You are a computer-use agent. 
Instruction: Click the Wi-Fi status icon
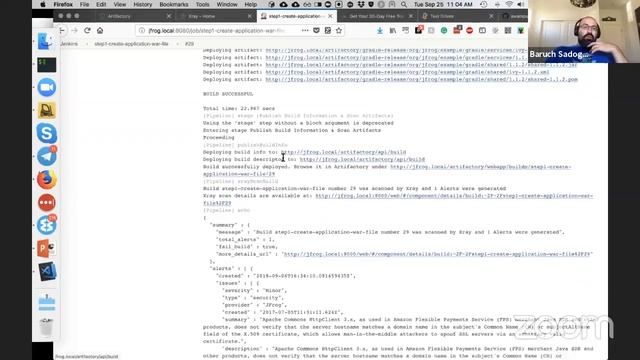(509, 4)
